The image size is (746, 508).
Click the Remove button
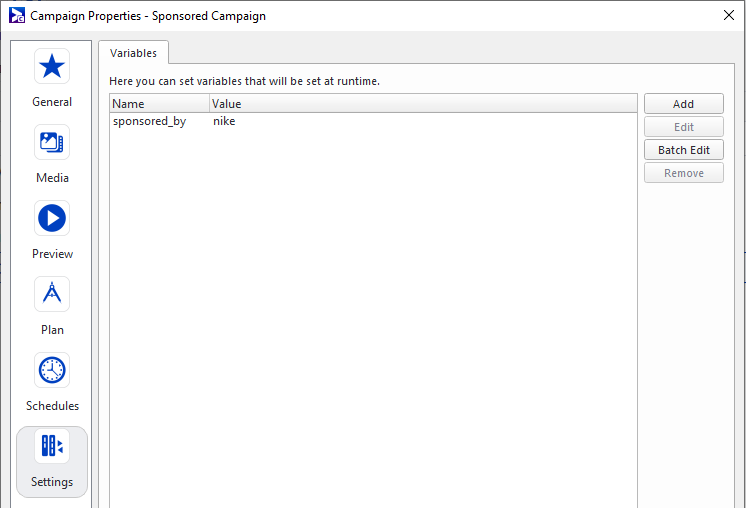pos(684,173)
